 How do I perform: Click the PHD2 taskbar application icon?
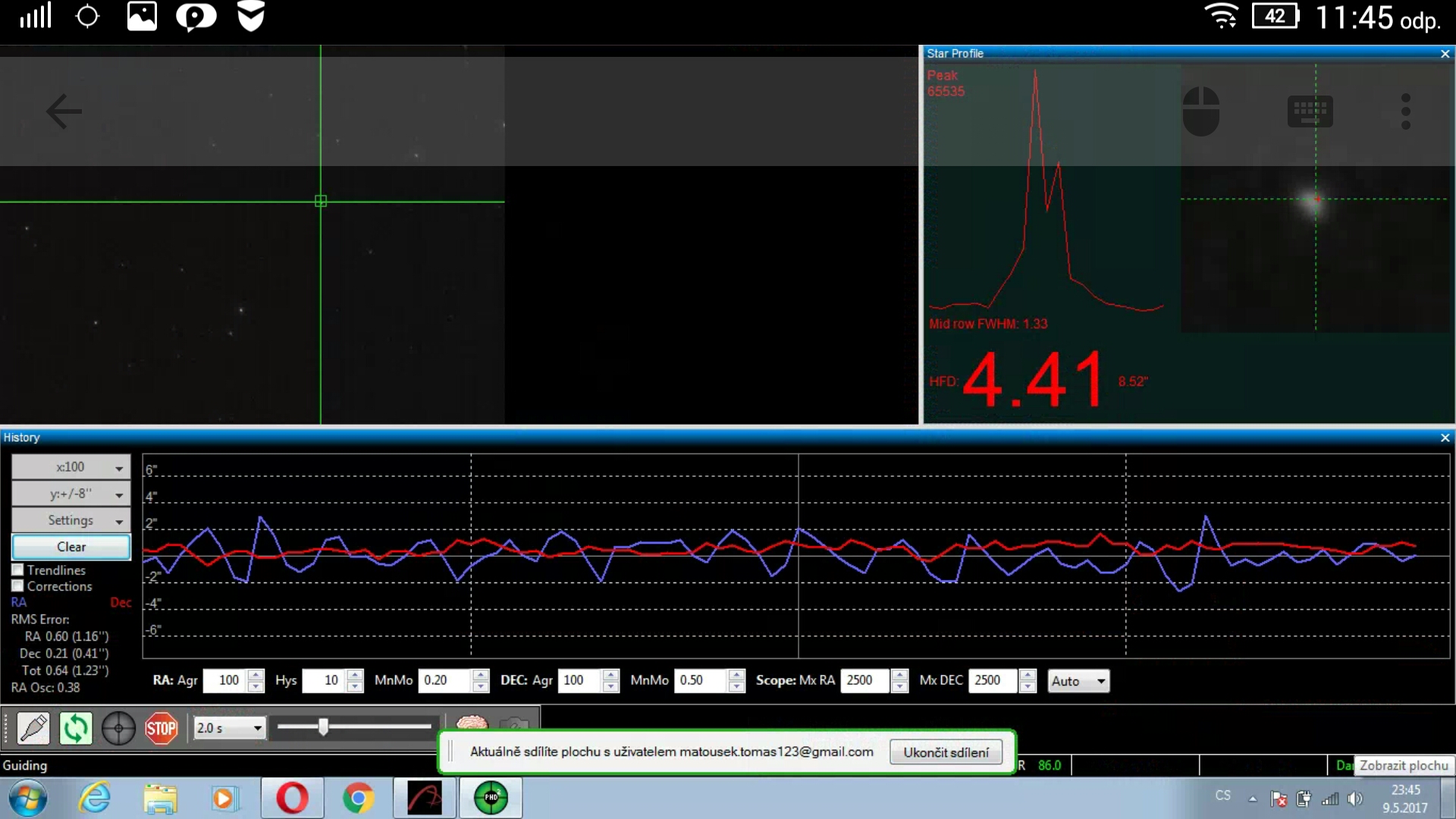click(491, 797)
